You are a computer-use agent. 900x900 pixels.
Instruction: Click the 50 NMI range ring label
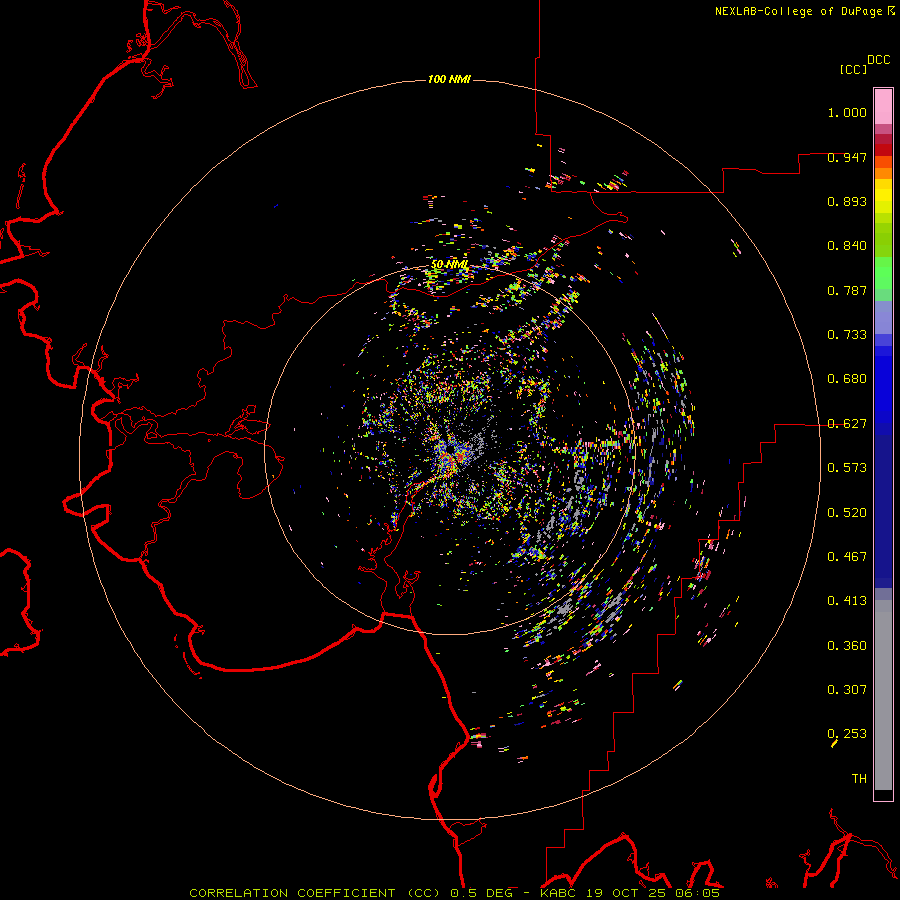[x=449, y=265]
